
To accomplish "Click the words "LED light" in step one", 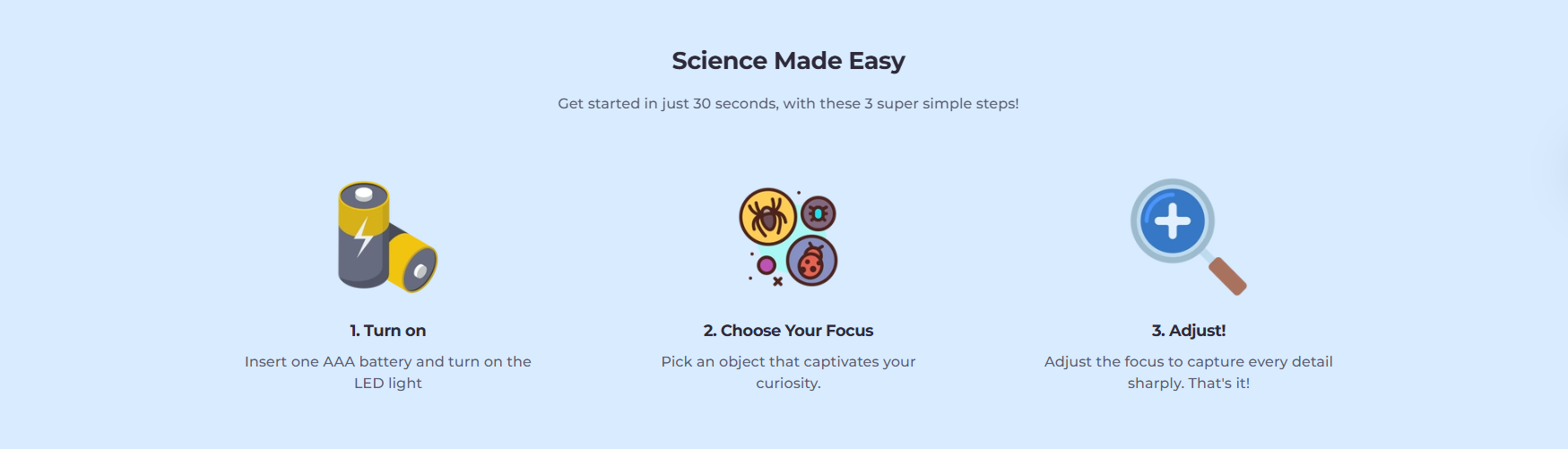I will pyautogui.click(x=387, y=384).
